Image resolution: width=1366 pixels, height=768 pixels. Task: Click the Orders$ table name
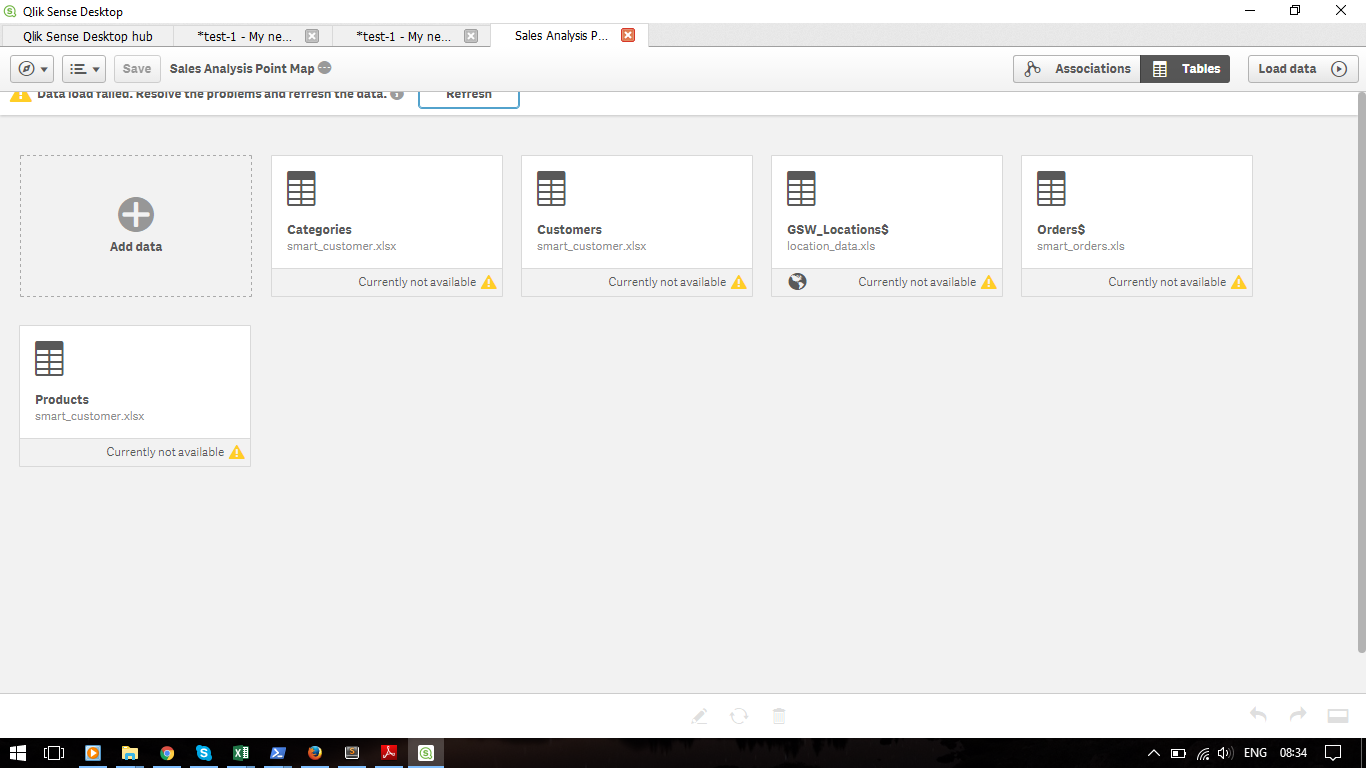[x=1061, y=230]
